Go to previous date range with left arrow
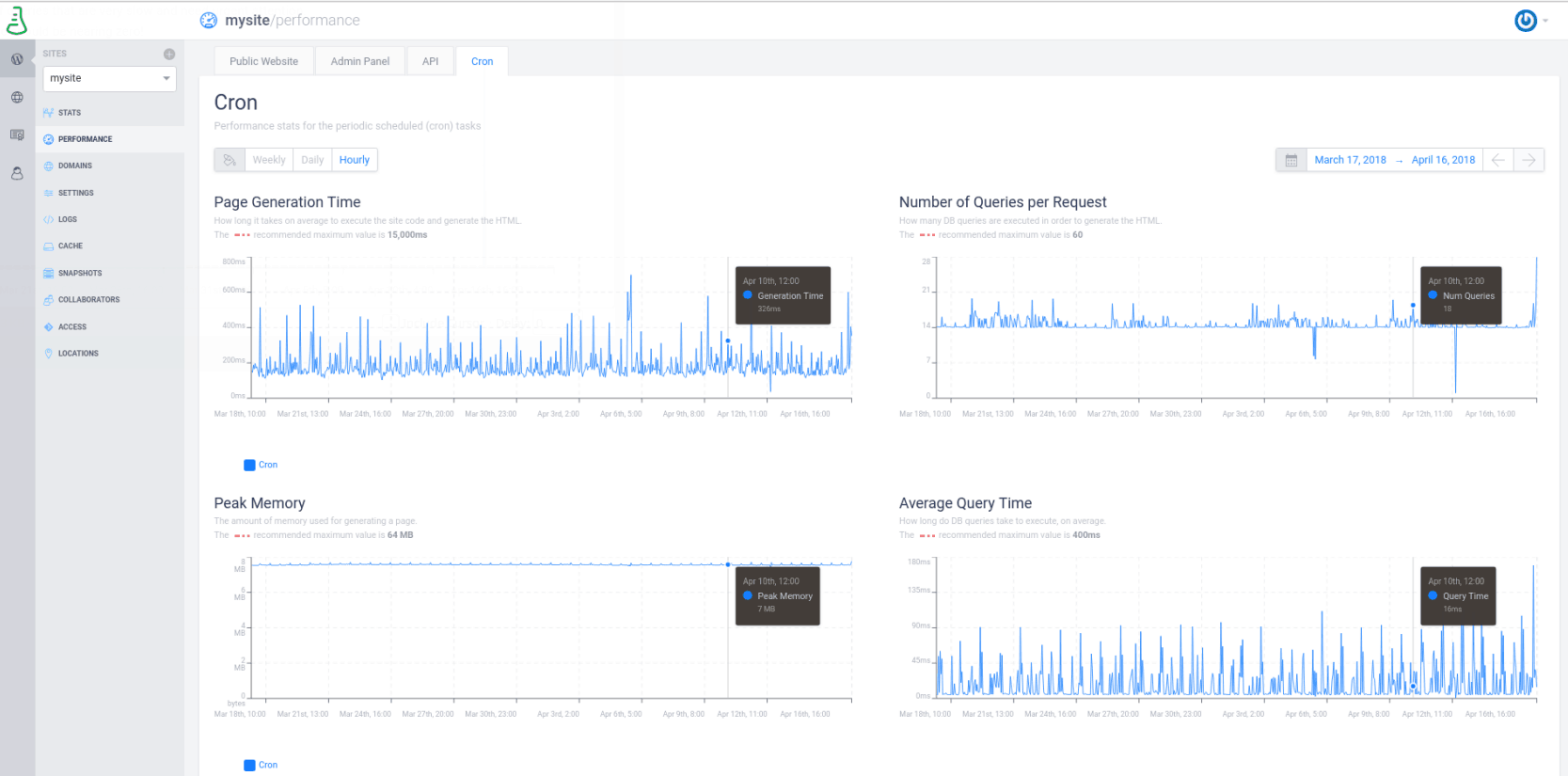This screenshot has height=776, width=1568. (x=1497, y=160)
